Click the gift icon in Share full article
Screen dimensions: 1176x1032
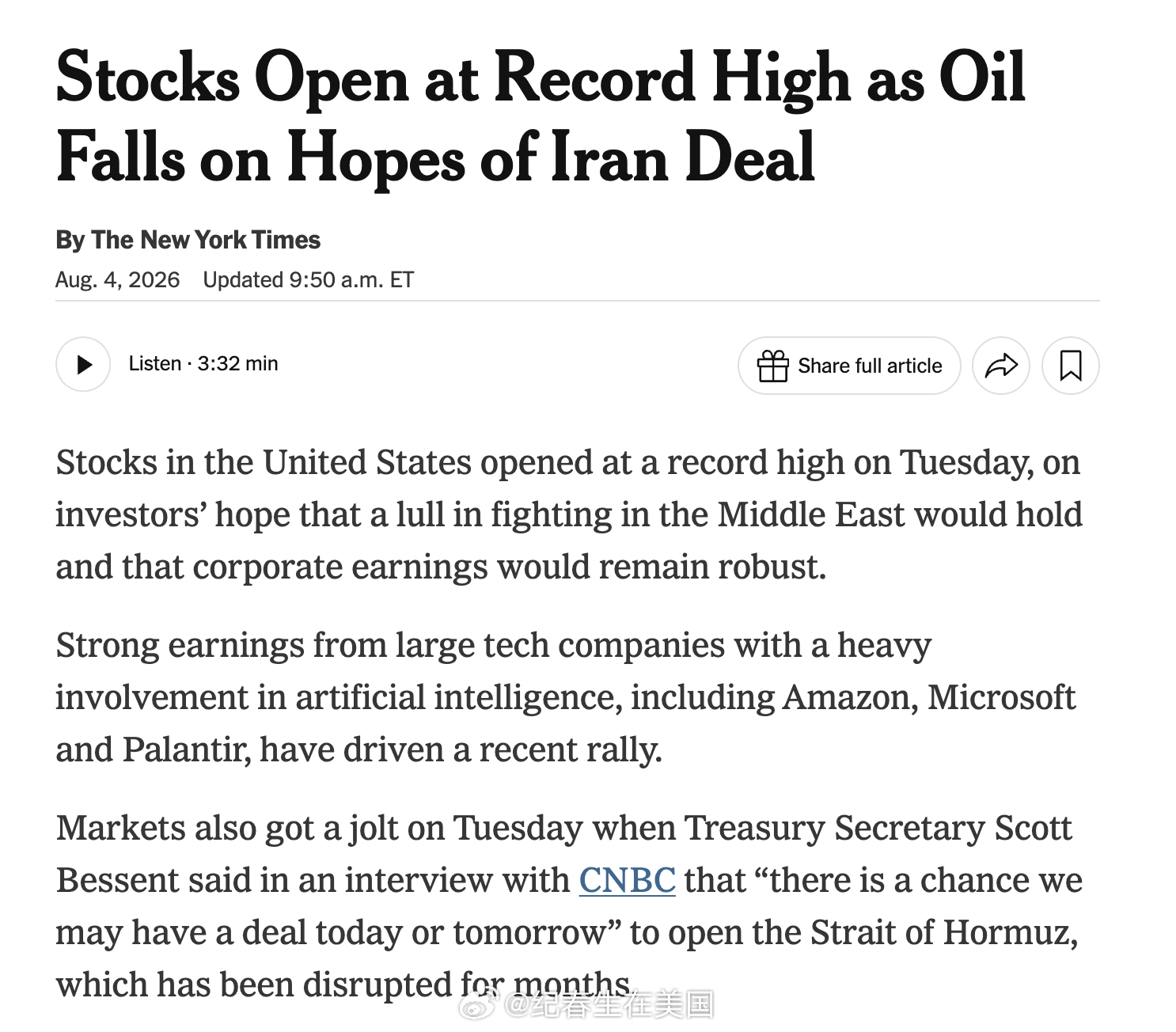tap(772, 366)
